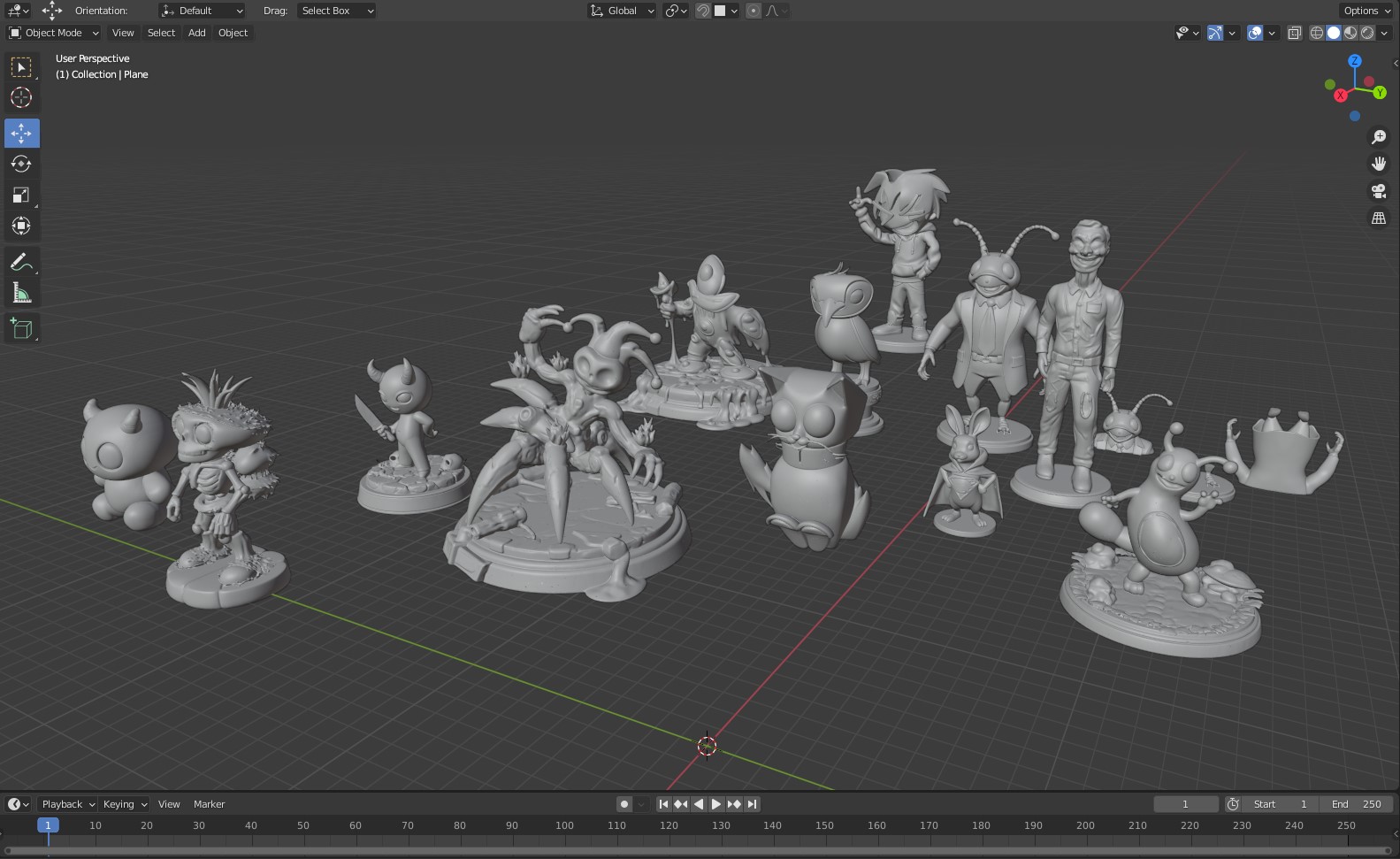Choose the Annotate tool
This screenshot has height=859, width=1400.
[21, 263]
